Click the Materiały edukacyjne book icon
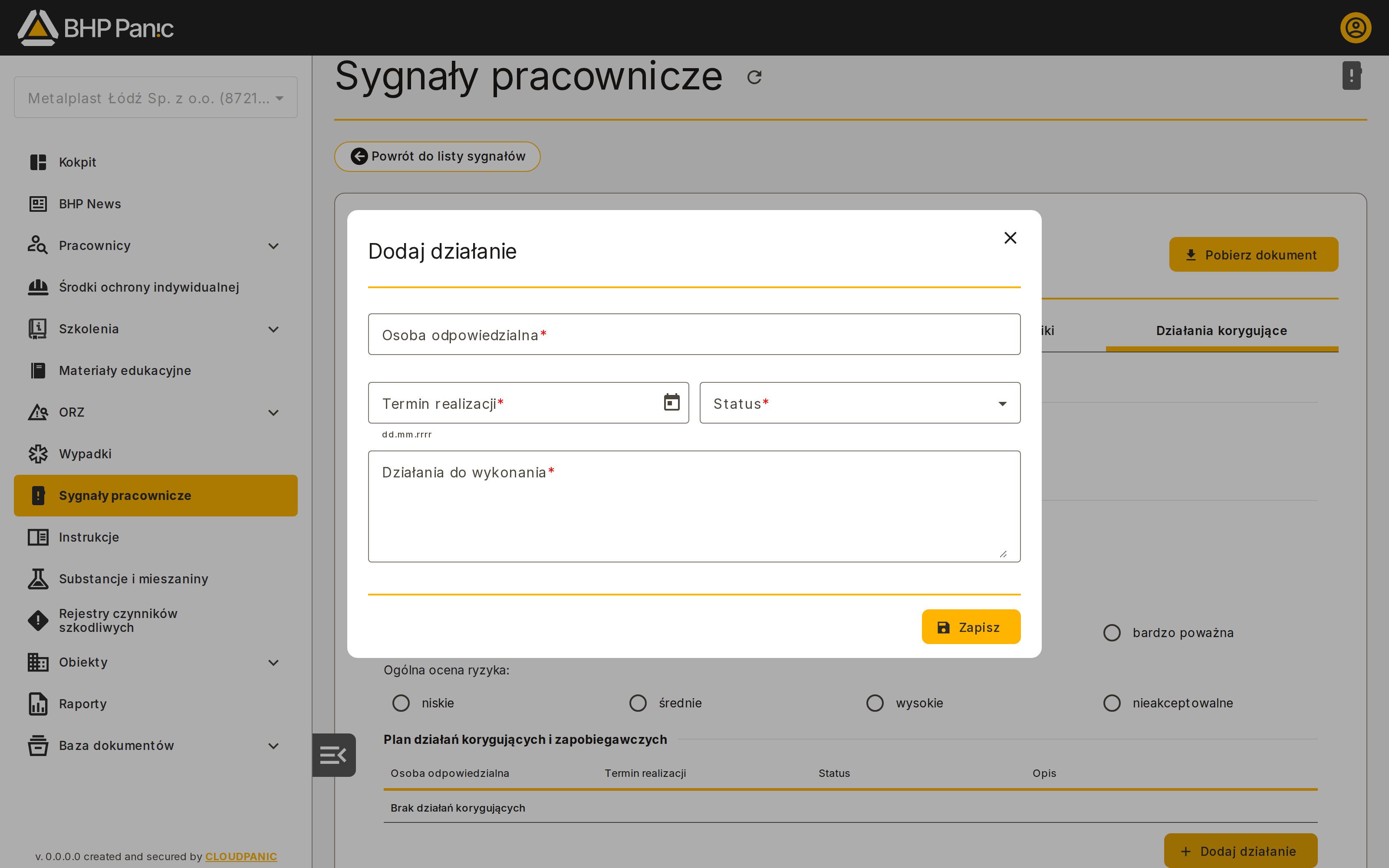This screenshot has height=868, width=1389. coord(38,370)
